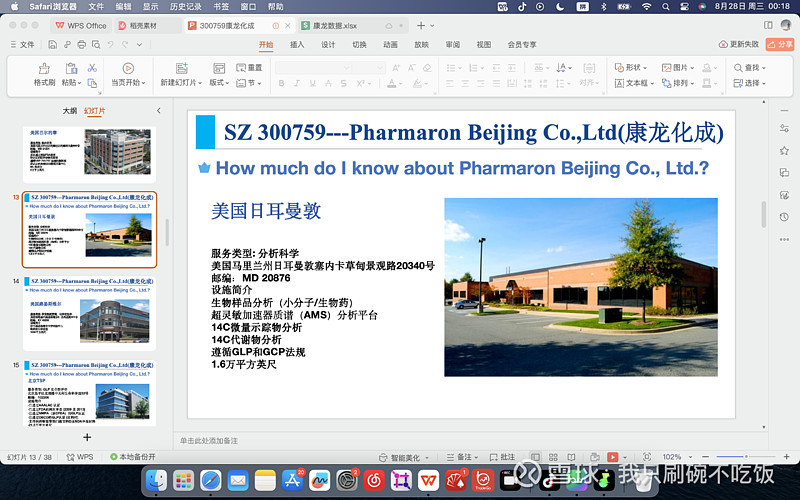Click the Print icon in quick toolbar
This screenshot has height=500, width=800.
pos(82,45)
